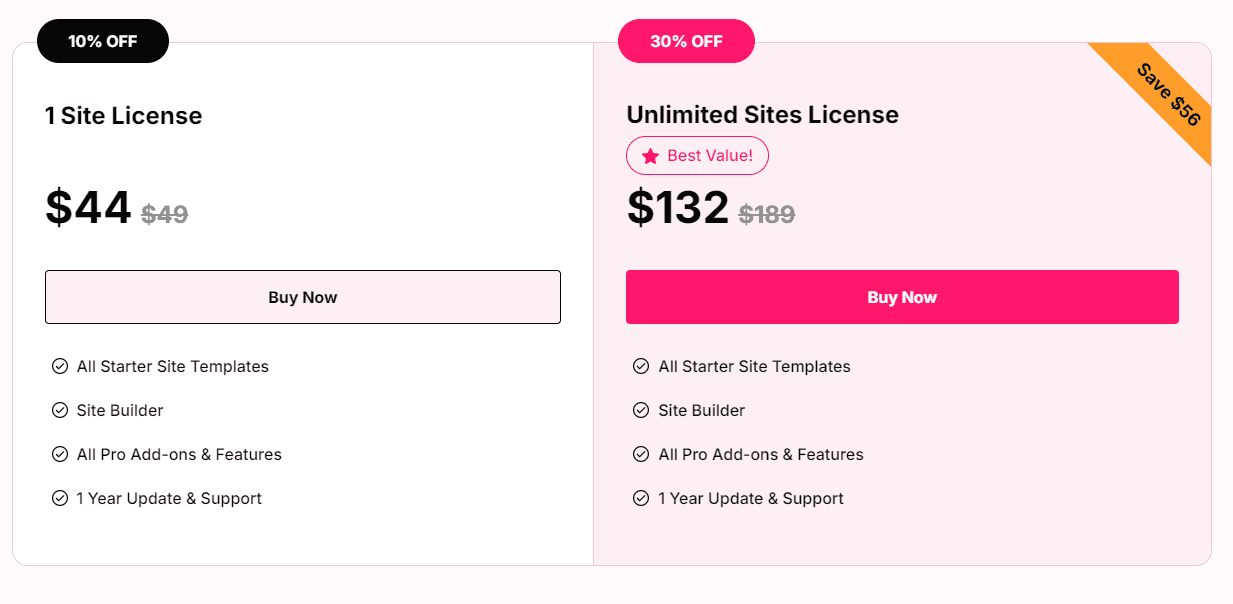Click the checkmark next to Site Builder on left card
Viewport: 1233px width, 604px height.
coord(59,410)
